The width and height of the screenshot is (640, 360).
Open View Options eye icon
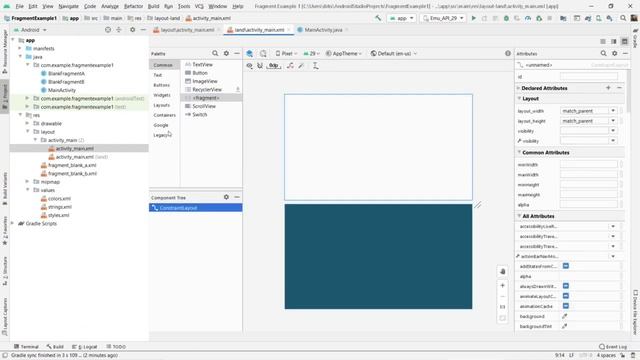point(249,66)
